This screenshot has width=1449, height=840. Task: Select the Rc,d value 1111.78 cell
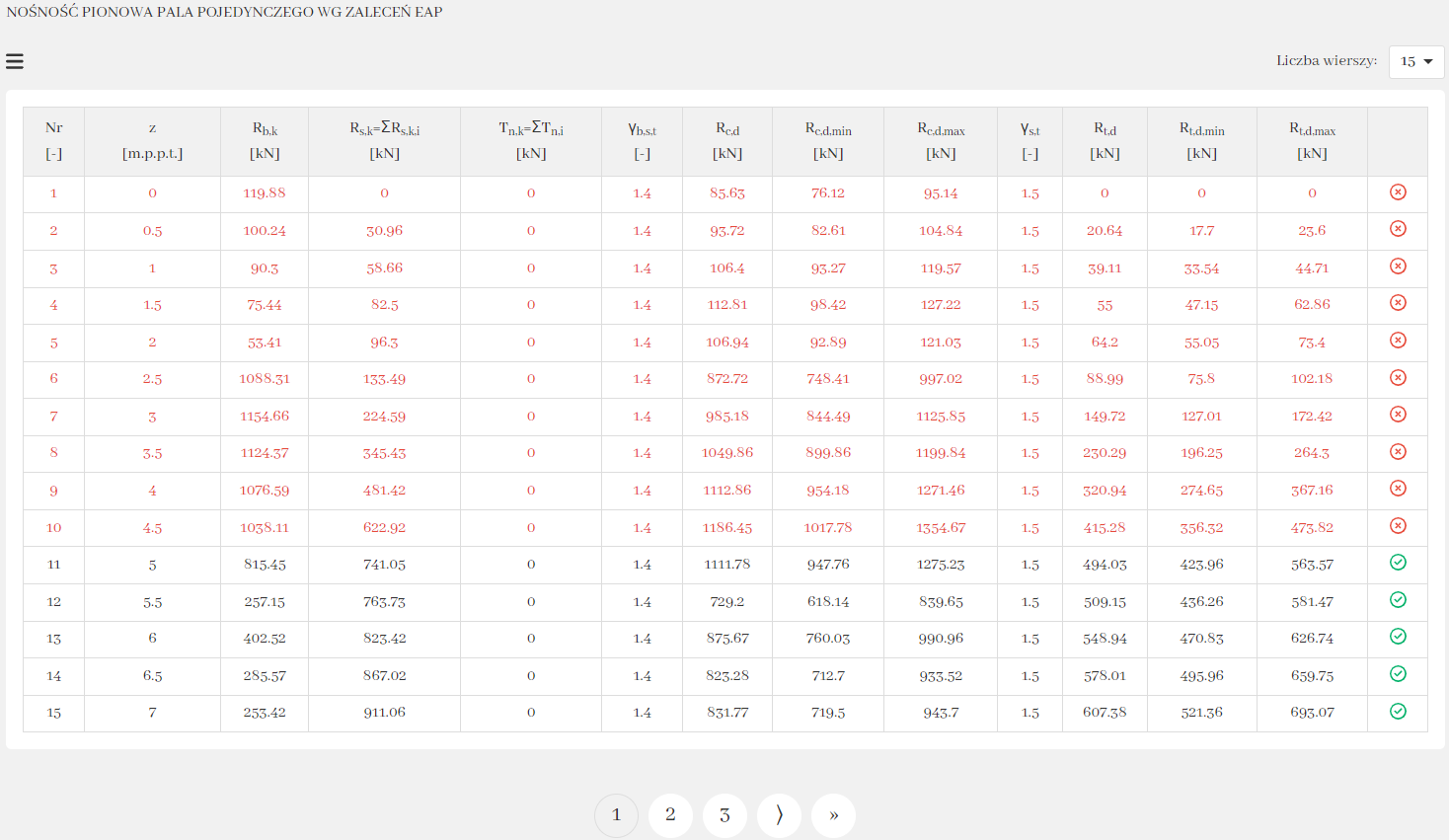pos(726,565)
